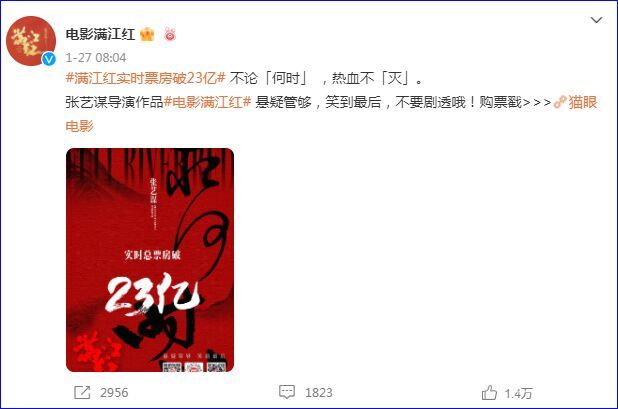Open the comments count 1823
This screenshot has width=618, height=409.
tap(318, 393)
